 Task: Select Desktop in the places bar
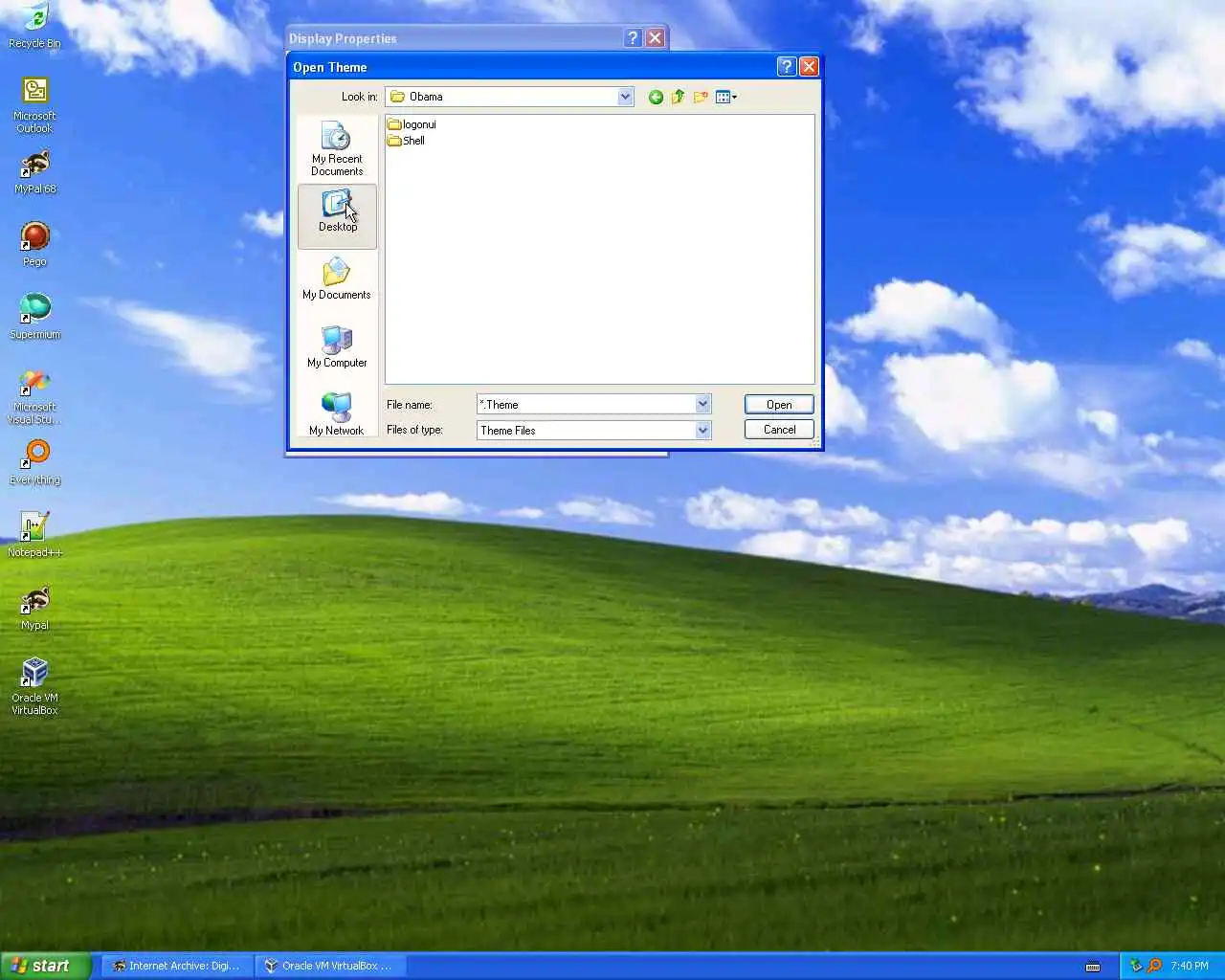[x=337, y=216]
